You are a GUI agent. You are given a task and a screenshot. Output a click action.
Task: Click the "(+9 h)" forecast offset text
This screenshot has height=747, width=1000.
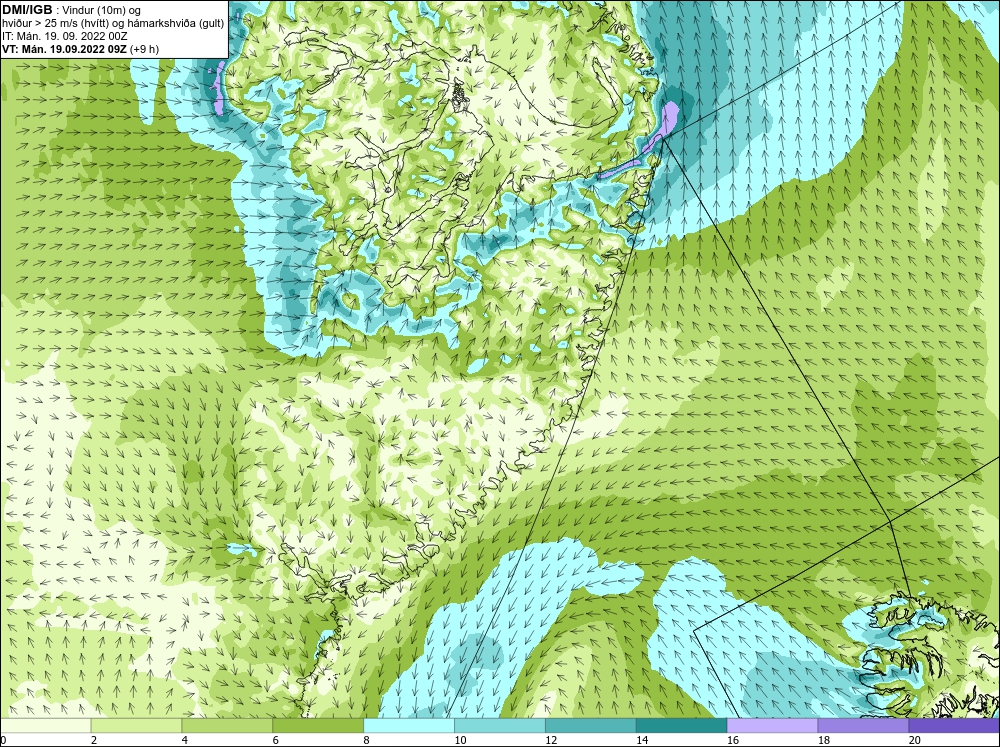pyautogui.click(x=144, y=49)
